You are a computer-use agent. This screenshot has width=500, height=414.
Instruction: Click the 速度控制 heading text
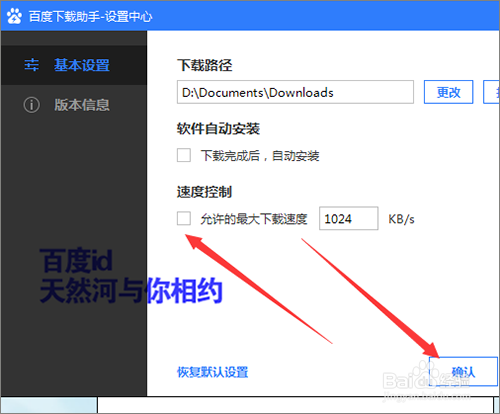204,192
